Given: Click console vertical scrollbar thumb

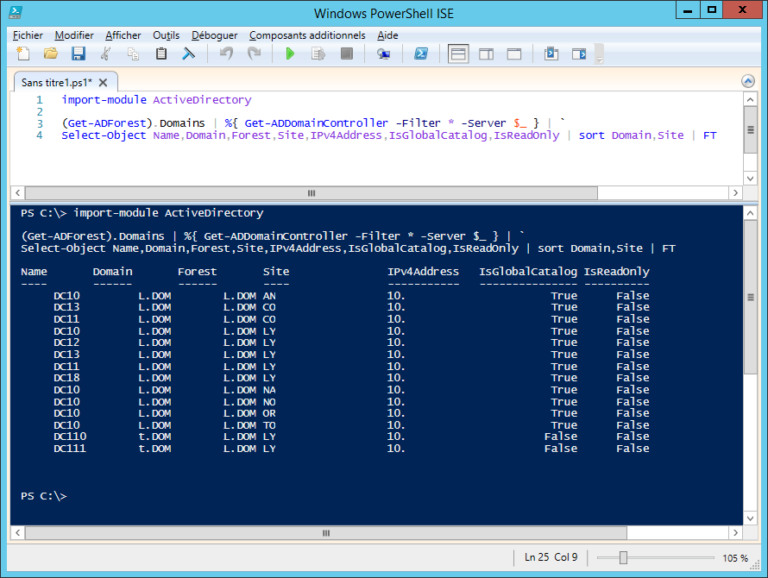Looking at the screenshot, I should [750, 297].
